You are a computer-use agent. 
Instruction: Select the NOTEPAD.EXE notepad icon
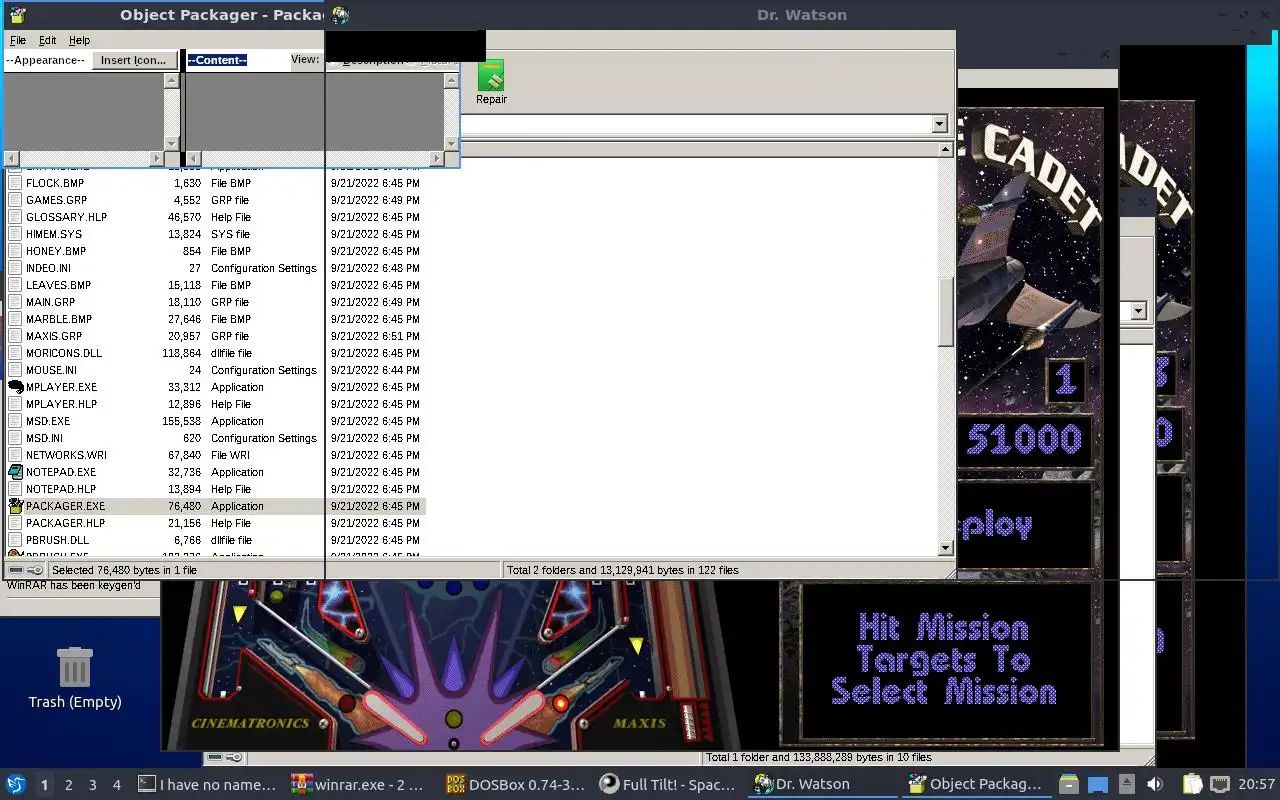[x=16, y=472]
